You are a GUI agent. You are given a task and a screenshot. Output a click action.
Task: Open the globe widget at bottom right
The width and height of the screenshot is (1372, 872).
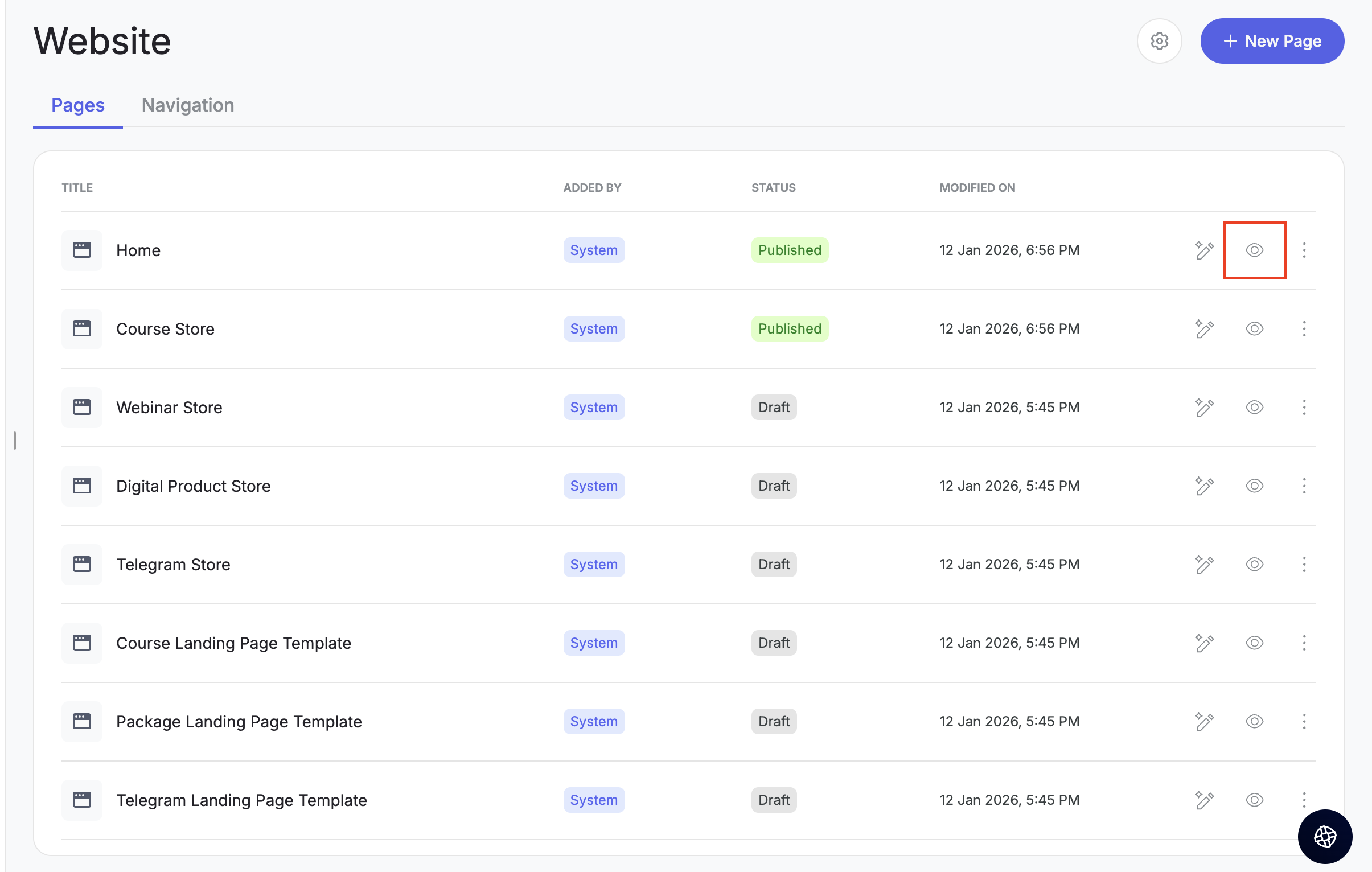pyautogui.click(x=1325, y=836)
